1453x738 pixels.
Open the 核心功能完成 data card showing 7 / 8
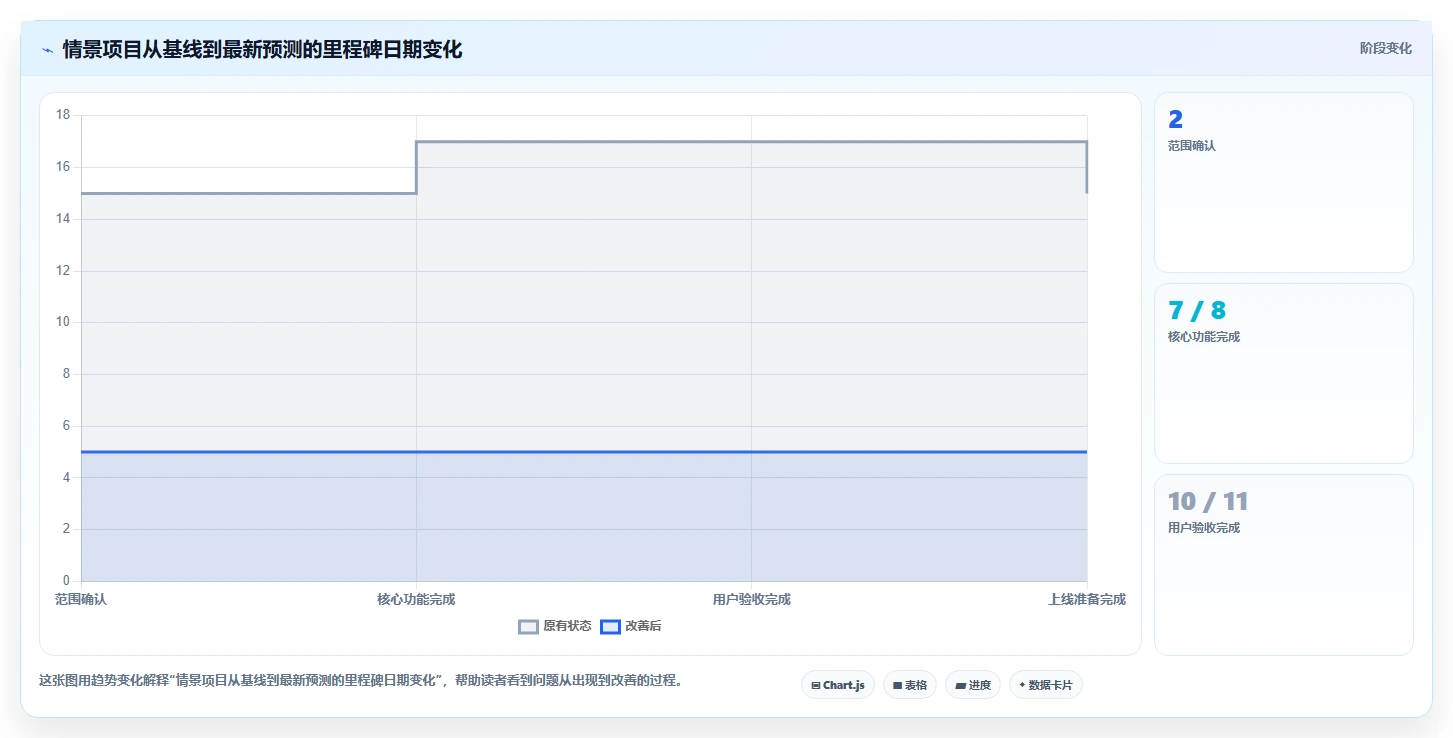click(1284, 373)
